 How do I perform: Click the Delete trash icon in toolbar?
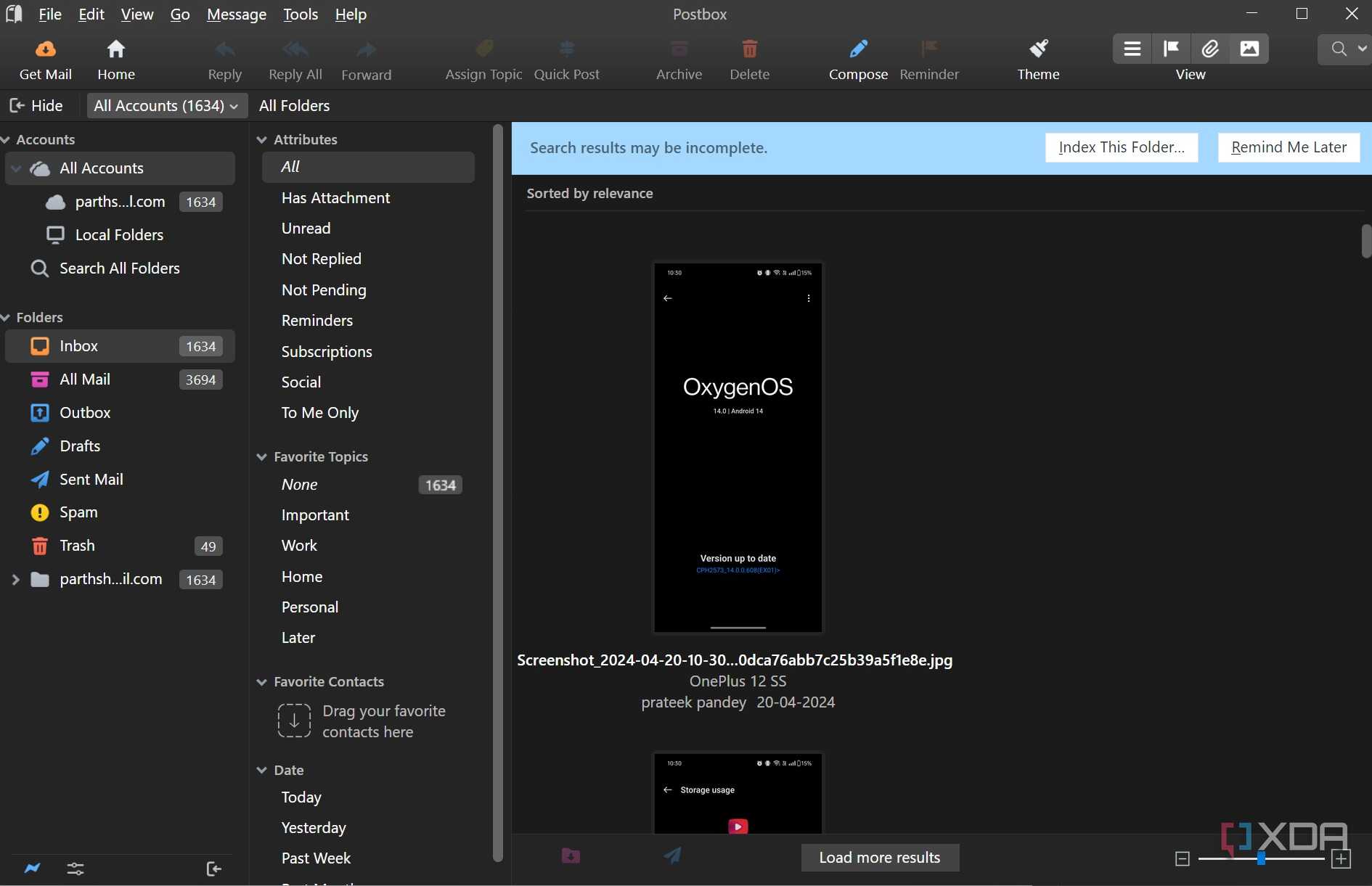(750, 49)
